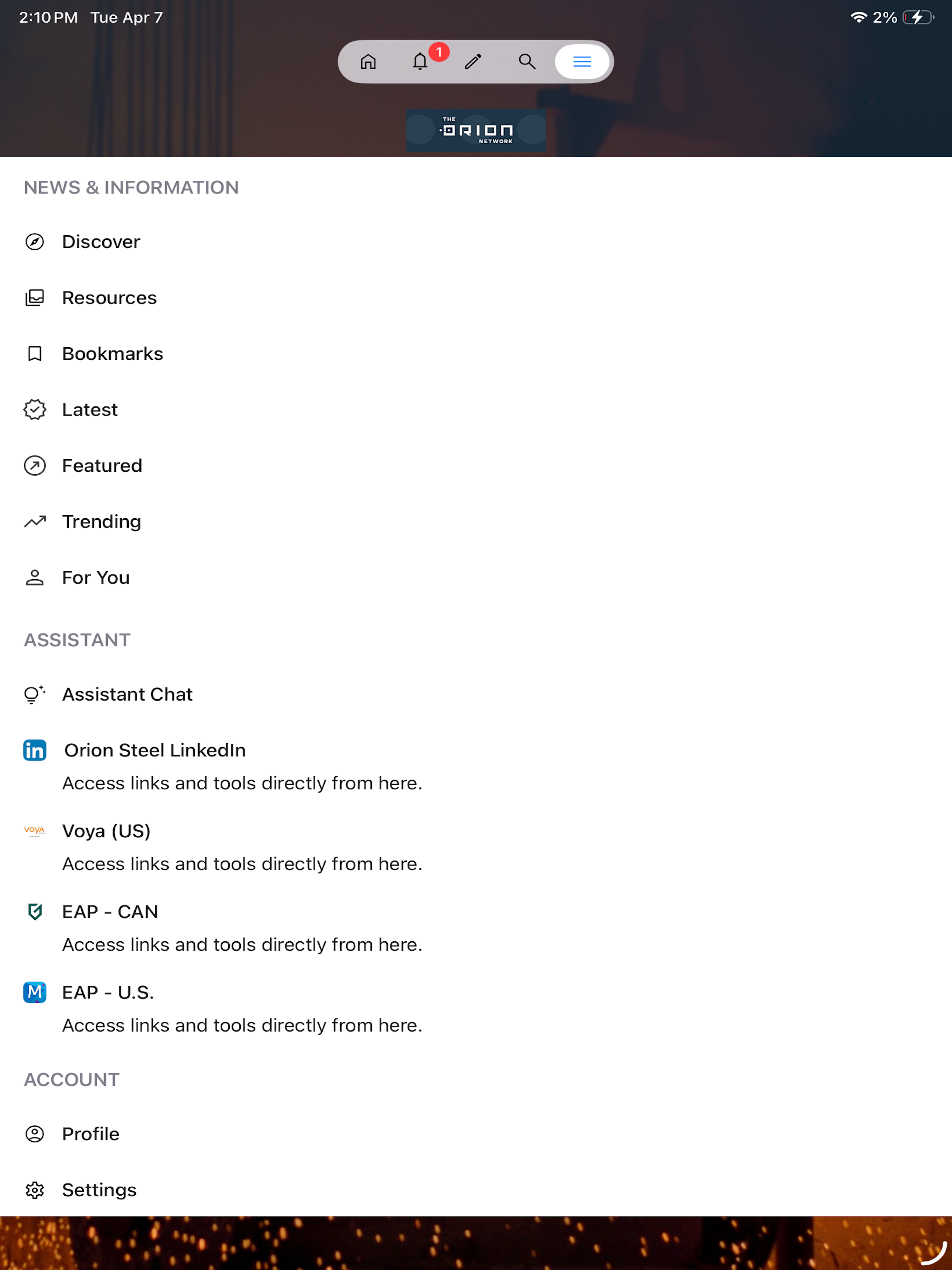This screenshot has width=952, height=1270.
Task: Tap the pencil compose icon
Action: [473, 61]
